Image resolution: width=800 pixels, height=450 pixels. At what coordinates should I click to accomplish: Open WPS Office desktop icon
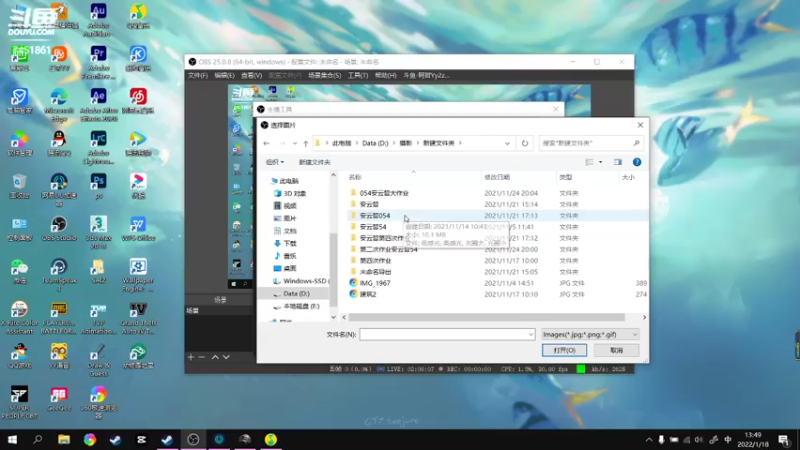click(138, 228)
